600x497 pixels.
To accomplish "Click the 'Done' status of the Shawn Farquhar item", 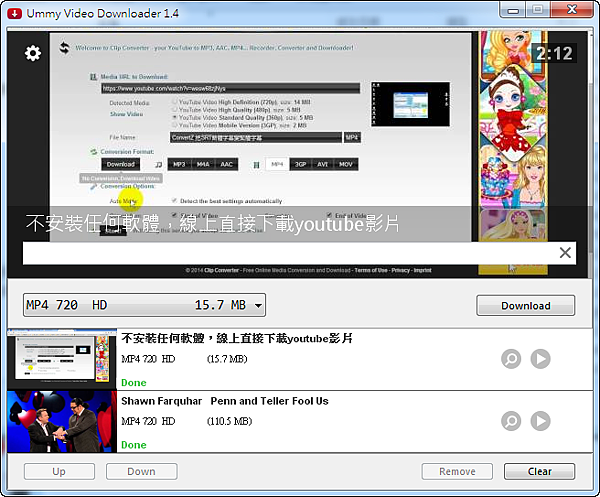I will tap(134, 445).
